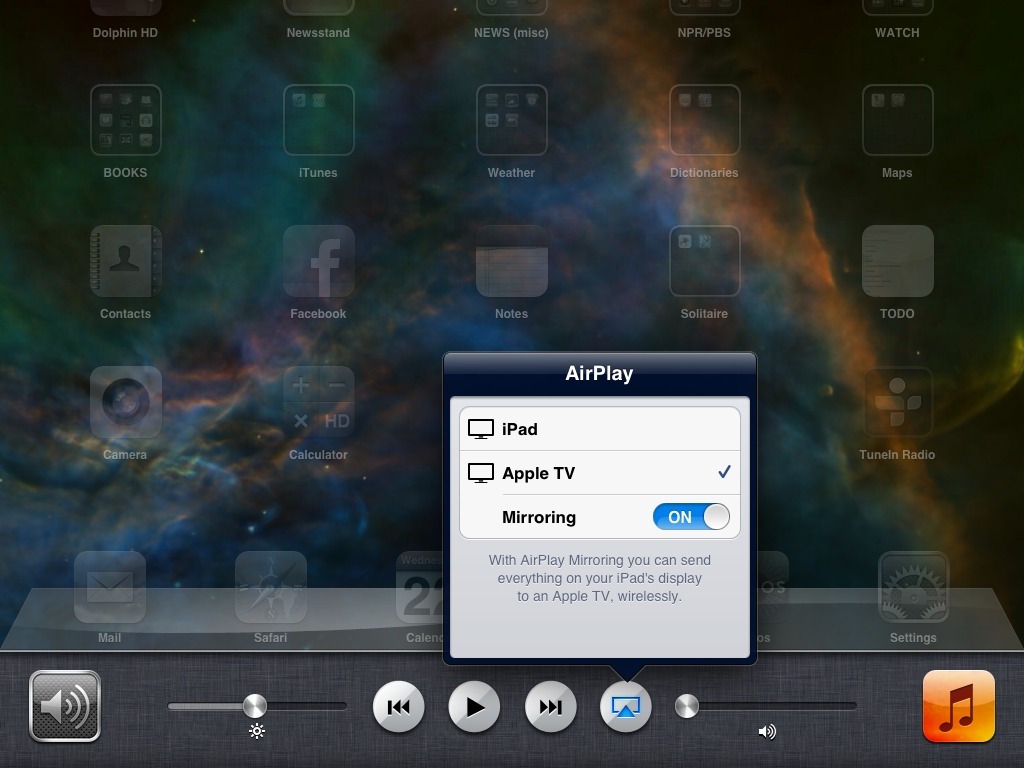Tap the NPR/PBS folder label
The image size is (1024, 768).
tap(704, 33)
